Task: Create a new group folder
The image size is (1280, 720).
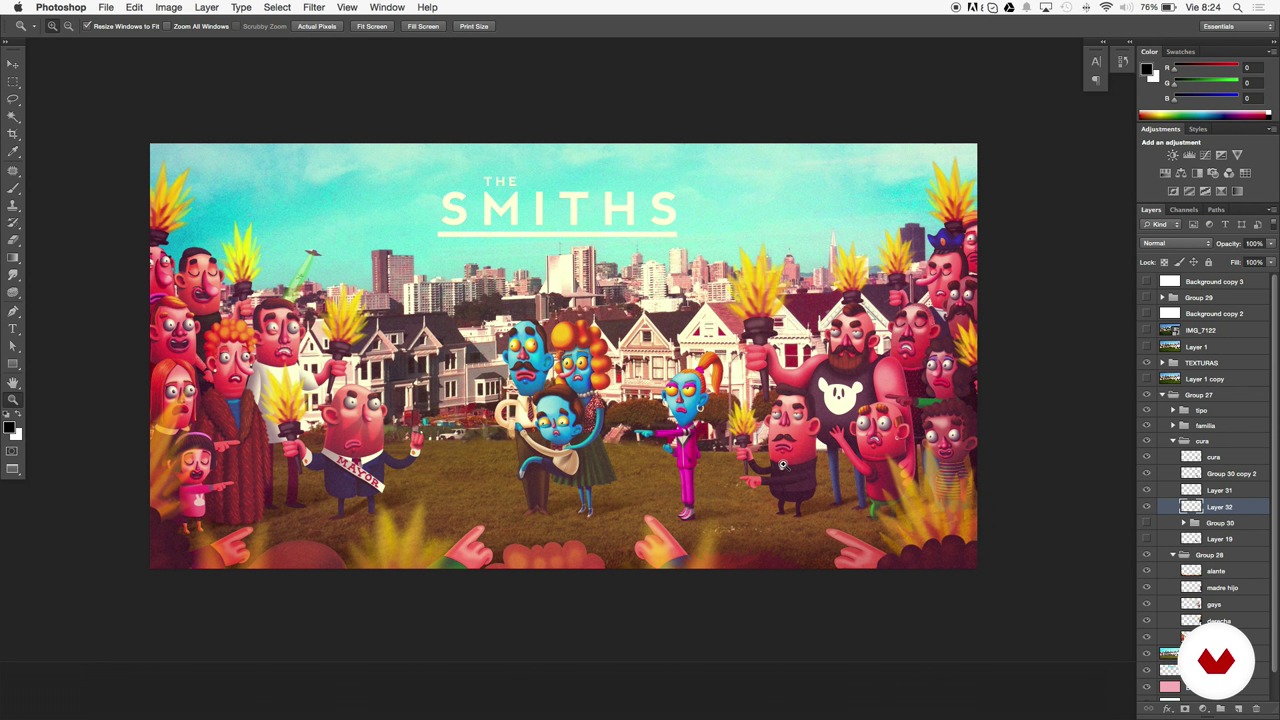Action: click(1220, 709)
